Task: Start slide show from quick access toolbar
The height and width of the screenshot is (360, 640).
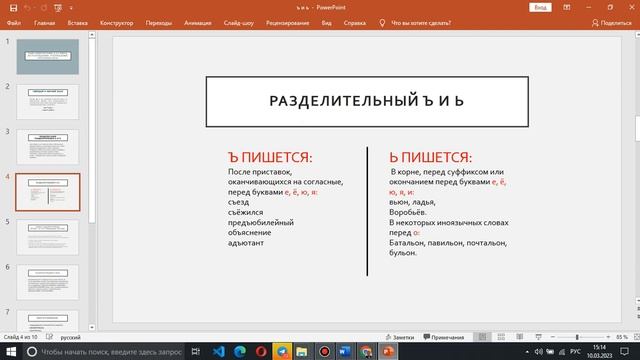Action: 58,8
